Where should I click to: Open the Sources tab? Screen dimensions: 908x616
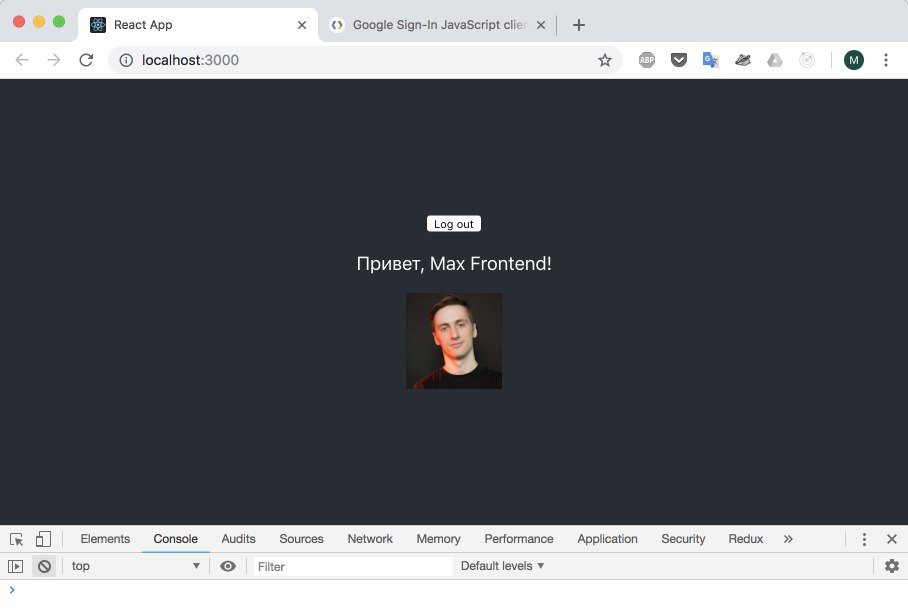point(301,539)
